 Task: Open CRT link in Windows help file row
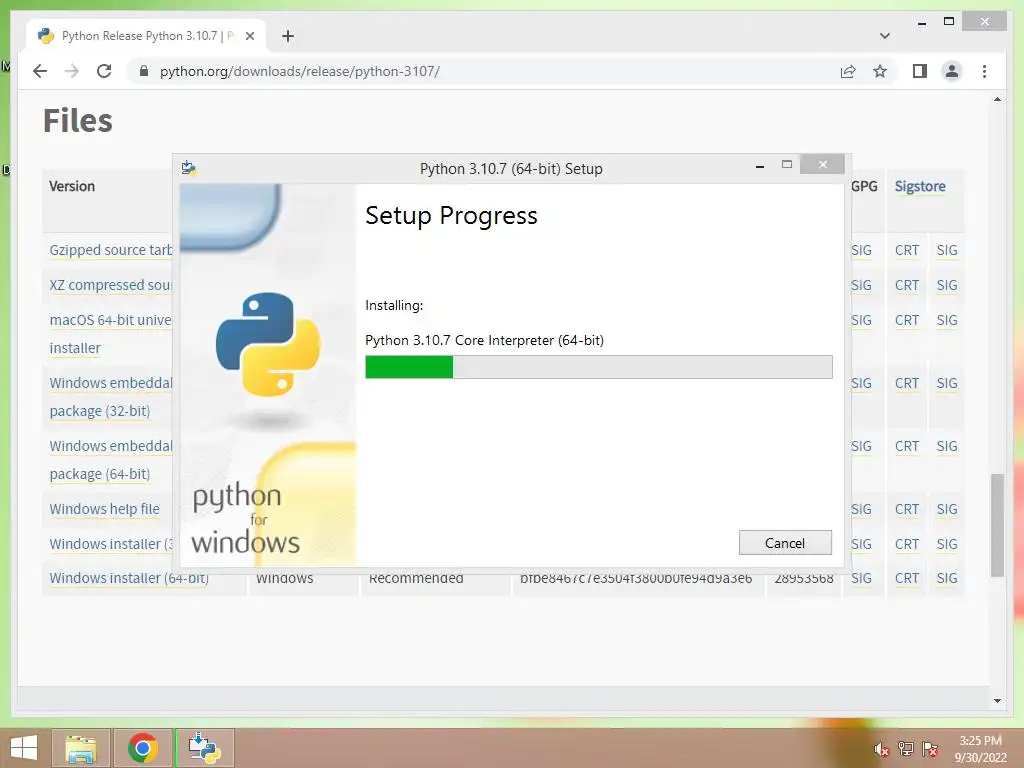(906, 509)
